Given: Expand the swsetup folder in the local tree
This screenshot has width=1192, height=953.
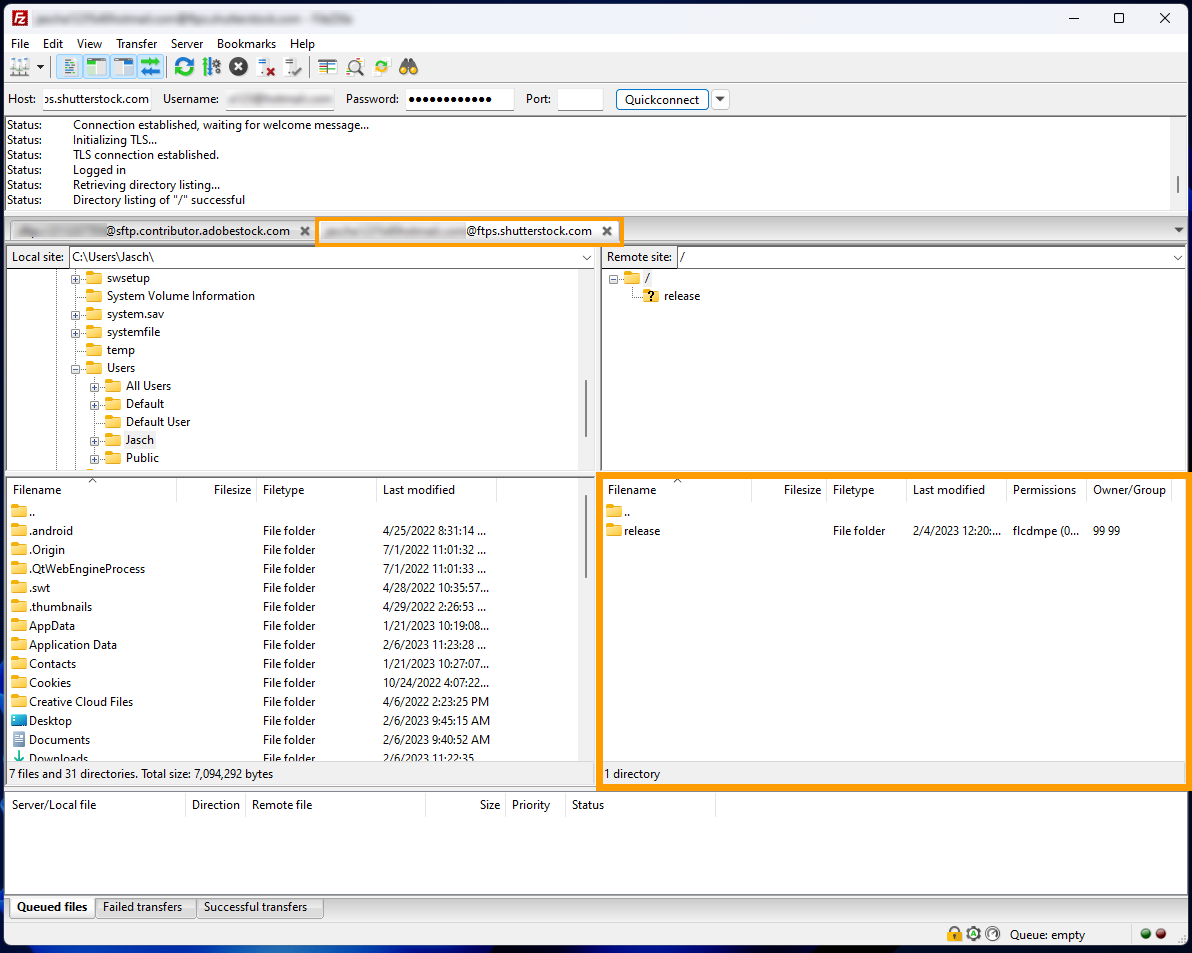Looking at the screenshot, I should tap(76, 279).
